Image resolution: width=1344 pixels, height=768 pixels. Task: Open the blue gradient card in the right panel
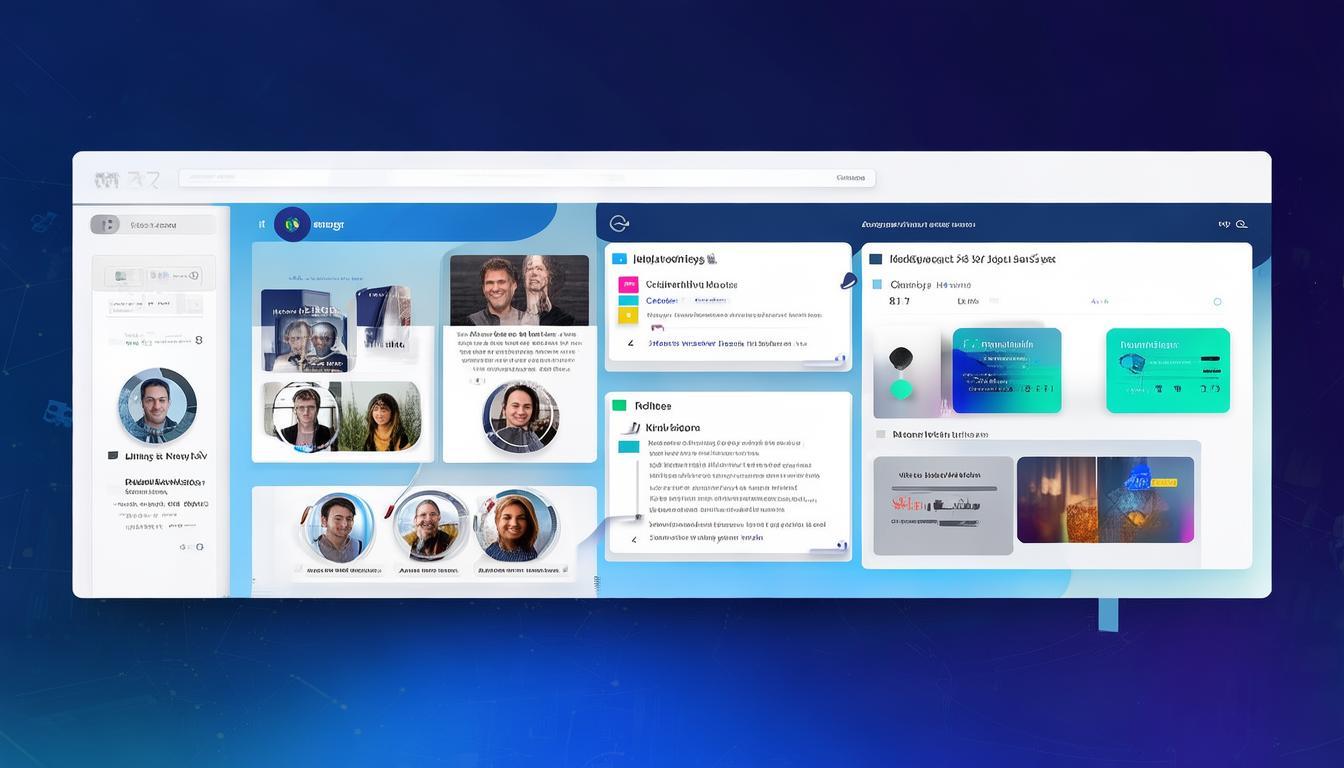[1006, 370]
